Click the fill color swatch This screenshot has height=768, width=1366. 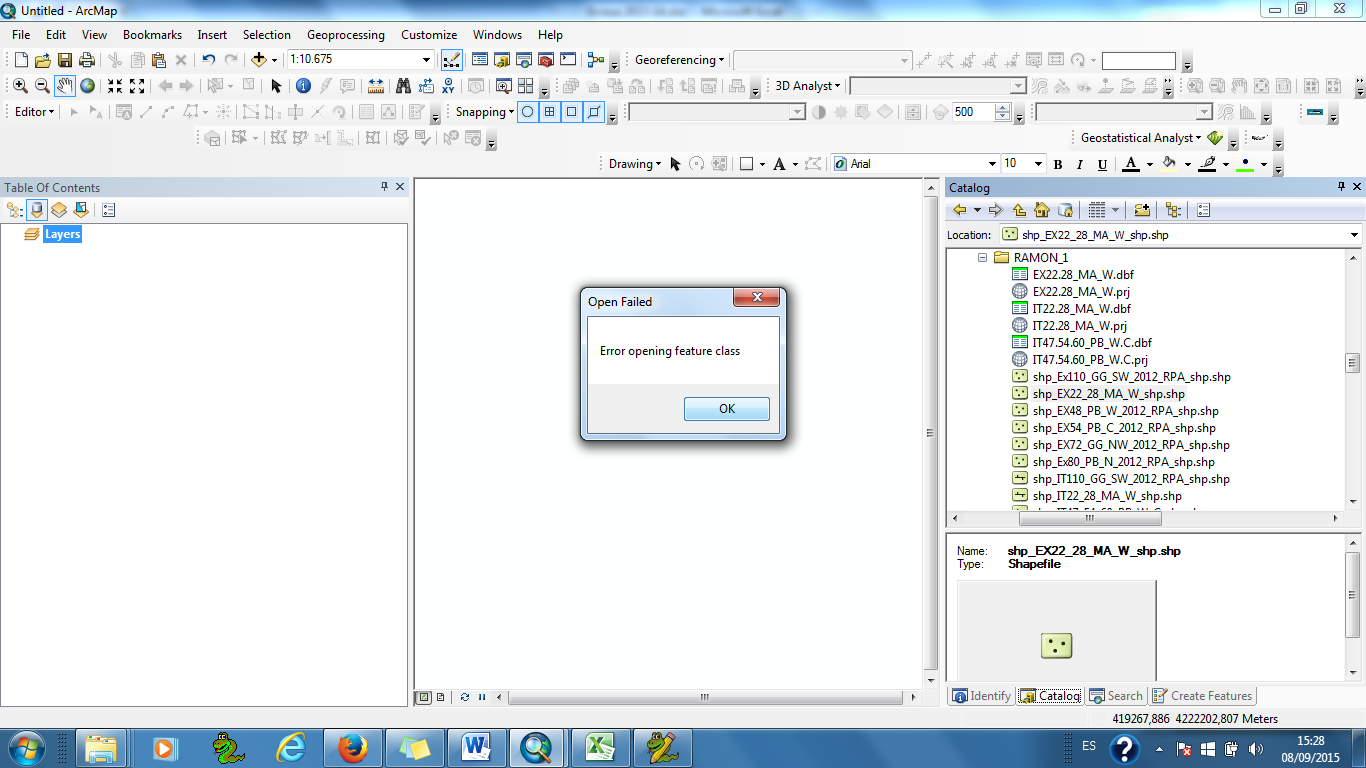(1169, 164)
